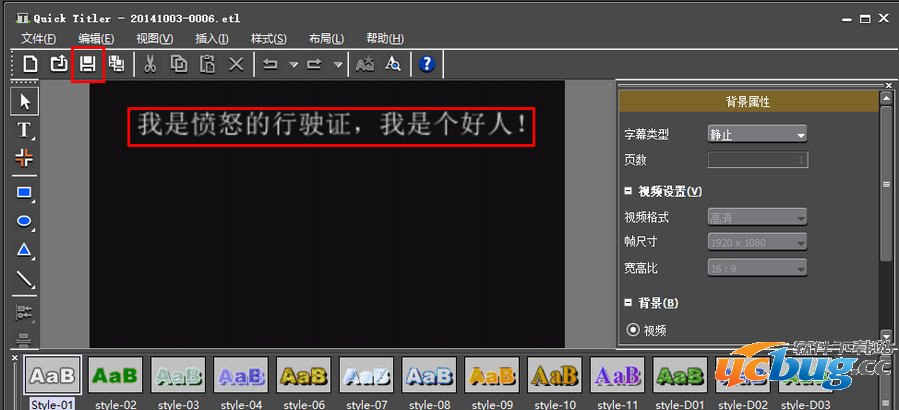Viewport: 899px width, 410px height.
Task: Select the 视频 background radio button
Action: pyautogui.click(x=632, y=330)
